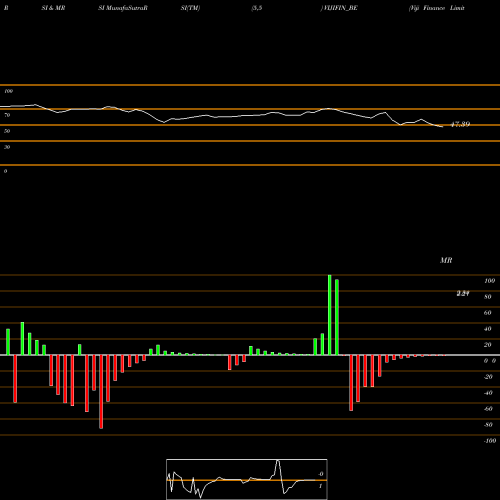Viewport: 500px width, 500px height.
Task: Click the SI & MR header text
Action: [53, 8]
